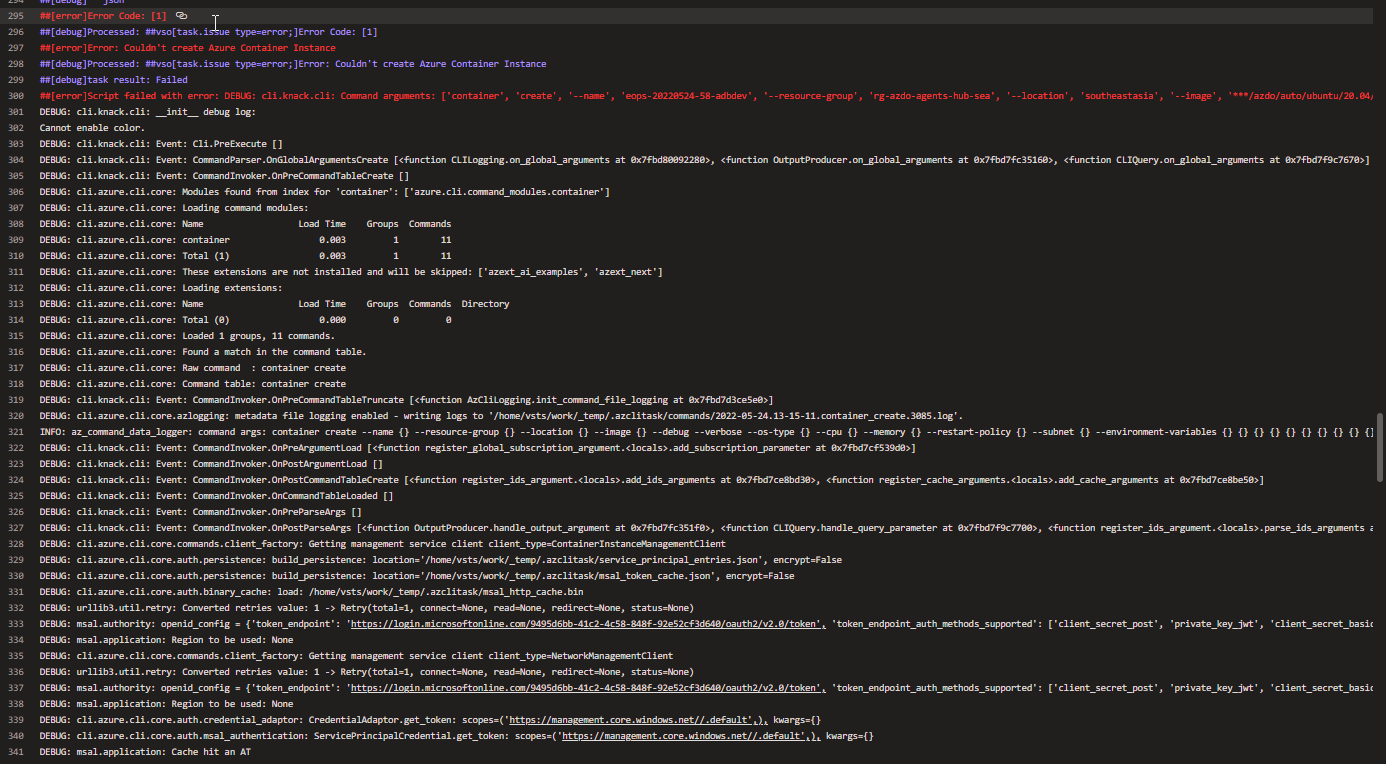Click 'service_principal_entries.json' build_persistence line
This screenshot has height=764, width=1386.
tap(441, 560)
